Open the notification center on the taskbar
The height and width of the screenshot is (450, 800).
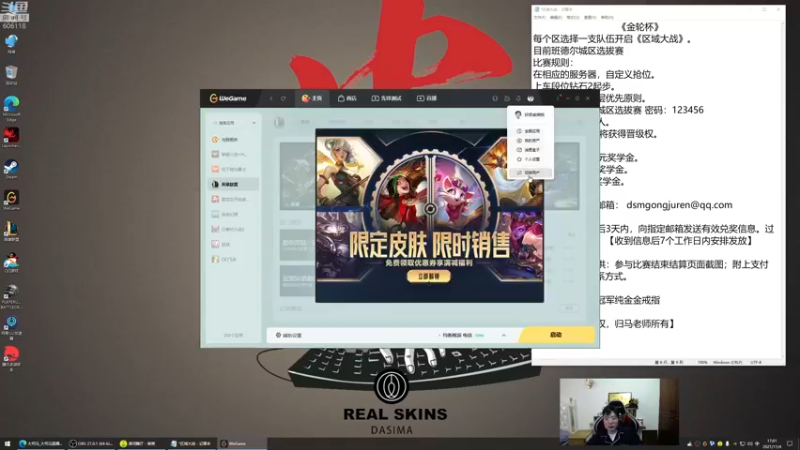790,443
